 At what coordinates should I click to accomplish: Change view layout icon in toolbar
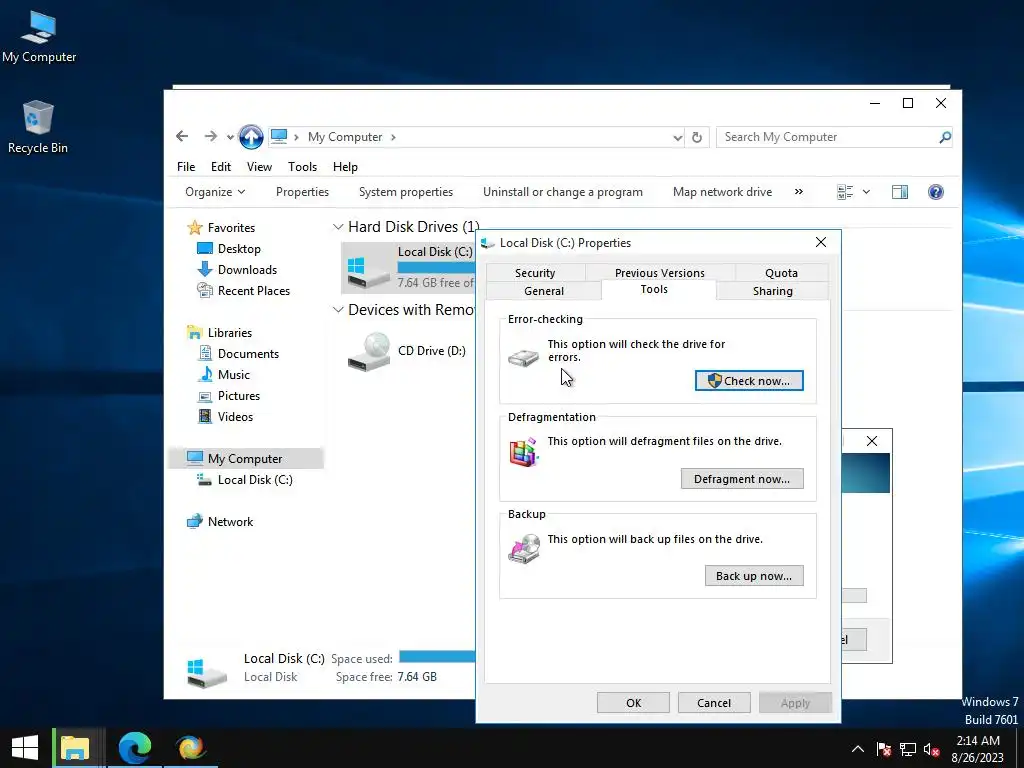point(845,192)
